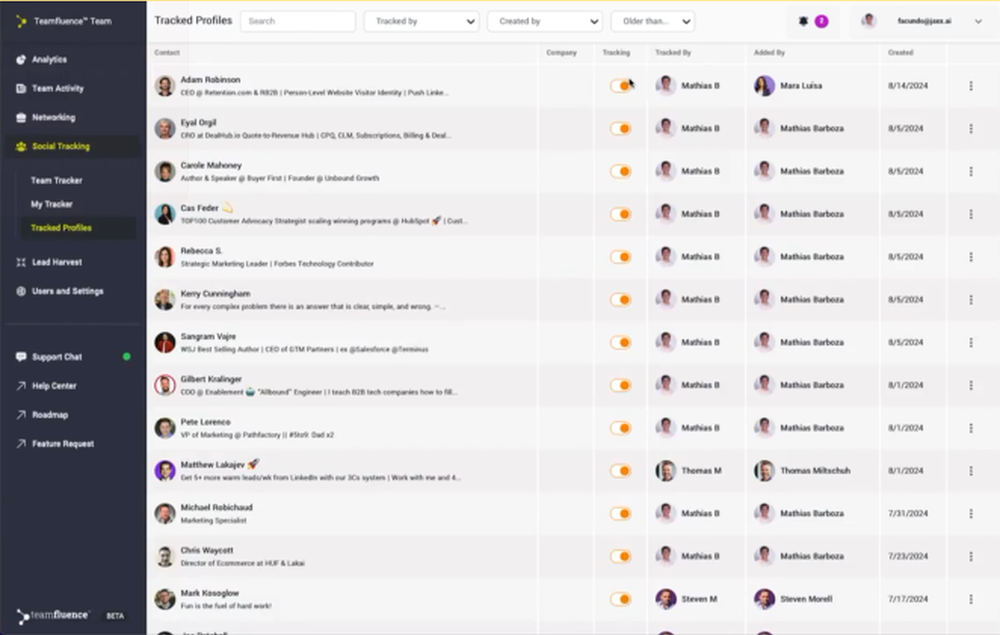Open row menu for Mark Kosoglow

(x=971, y=599)
